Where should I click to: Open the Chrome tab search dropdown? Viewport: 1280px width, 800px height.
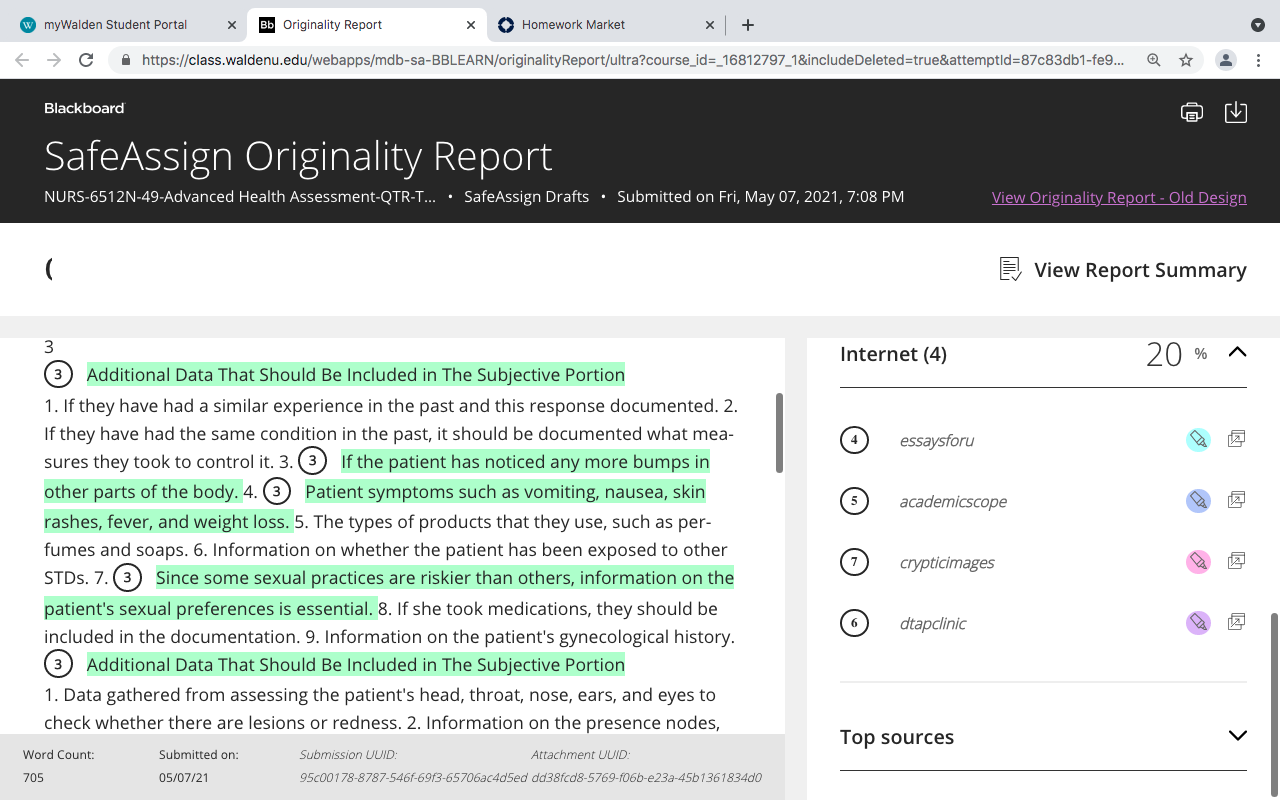click(1258, 25)
